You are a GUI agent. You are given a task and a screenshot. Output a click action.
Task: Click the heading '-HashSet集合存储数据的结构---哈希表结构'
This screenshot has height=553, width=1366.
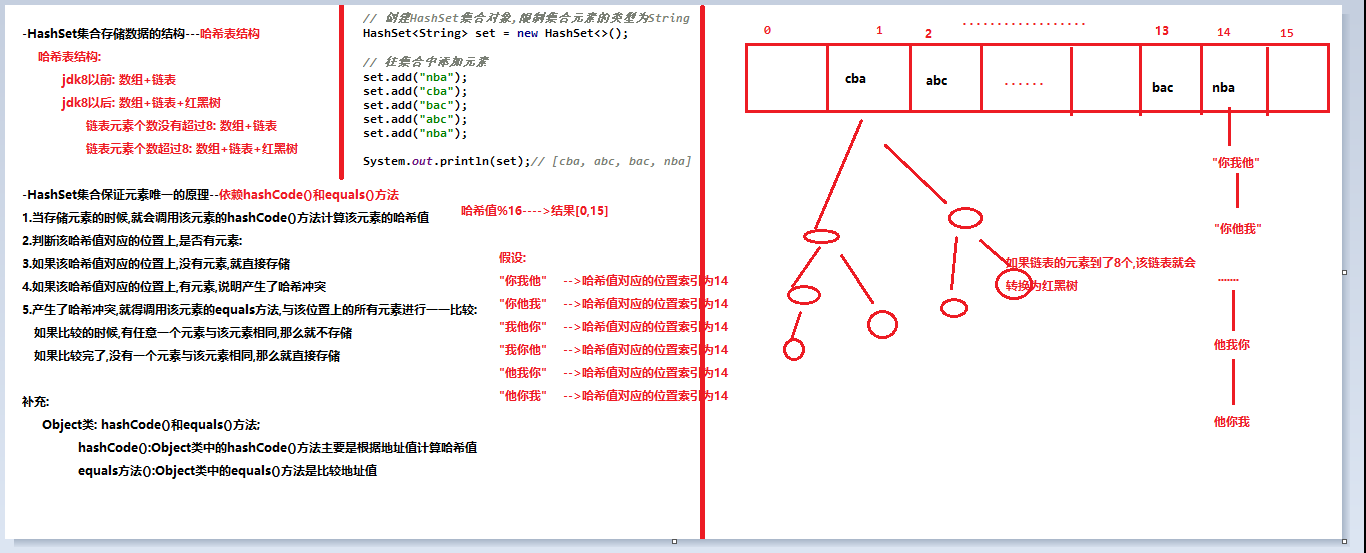pos(141,33)
